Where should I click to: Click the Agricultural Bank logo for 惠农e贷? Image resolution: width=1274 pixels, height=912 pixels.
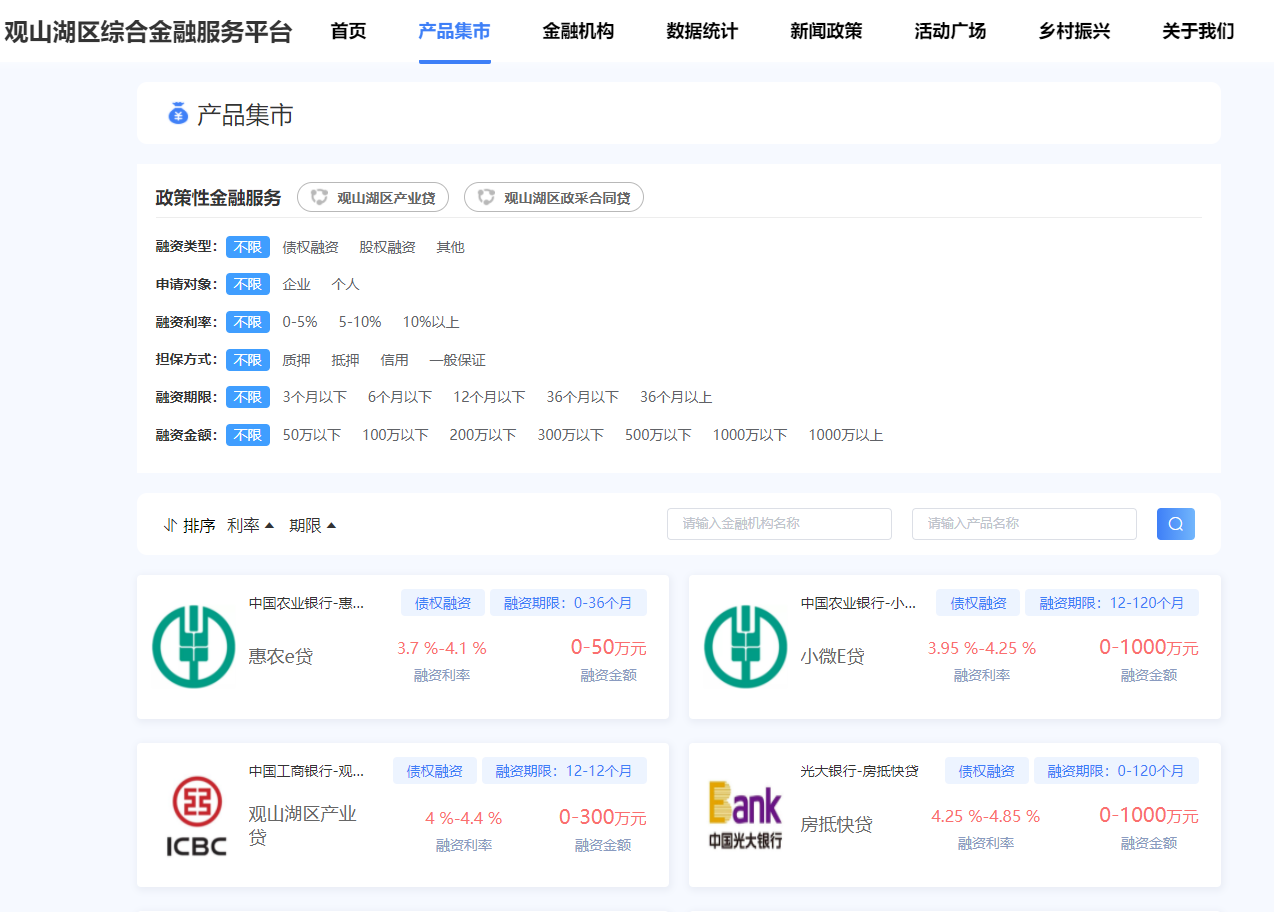pos(193,646)
